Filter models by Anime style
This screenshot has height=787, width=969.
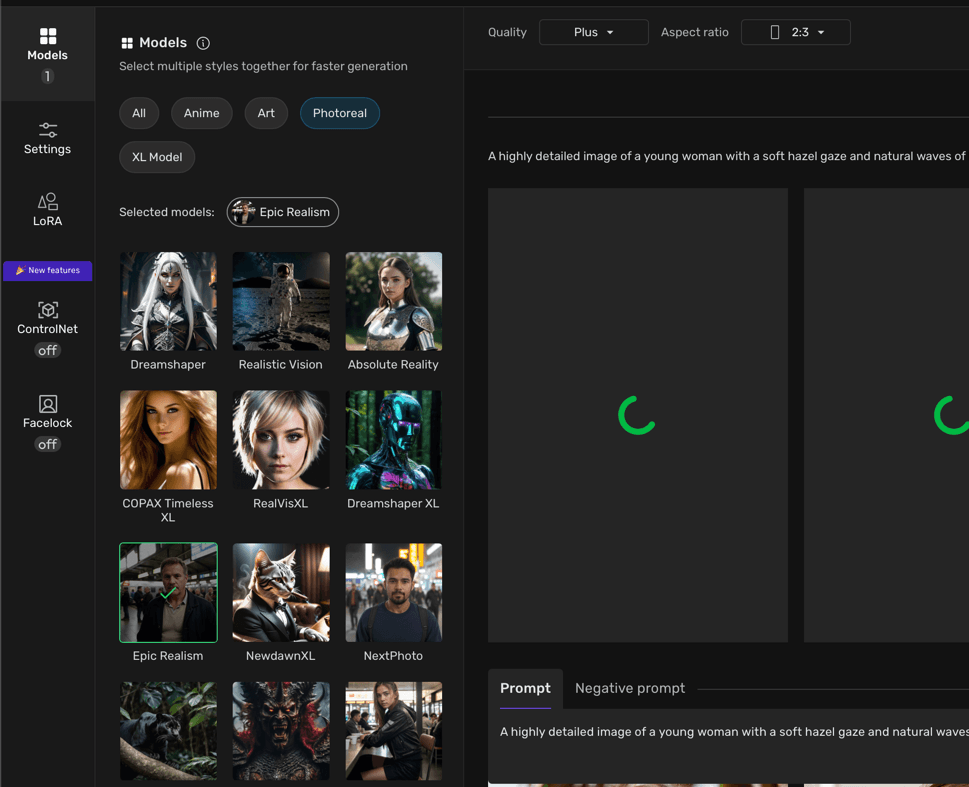coord(201,113)
